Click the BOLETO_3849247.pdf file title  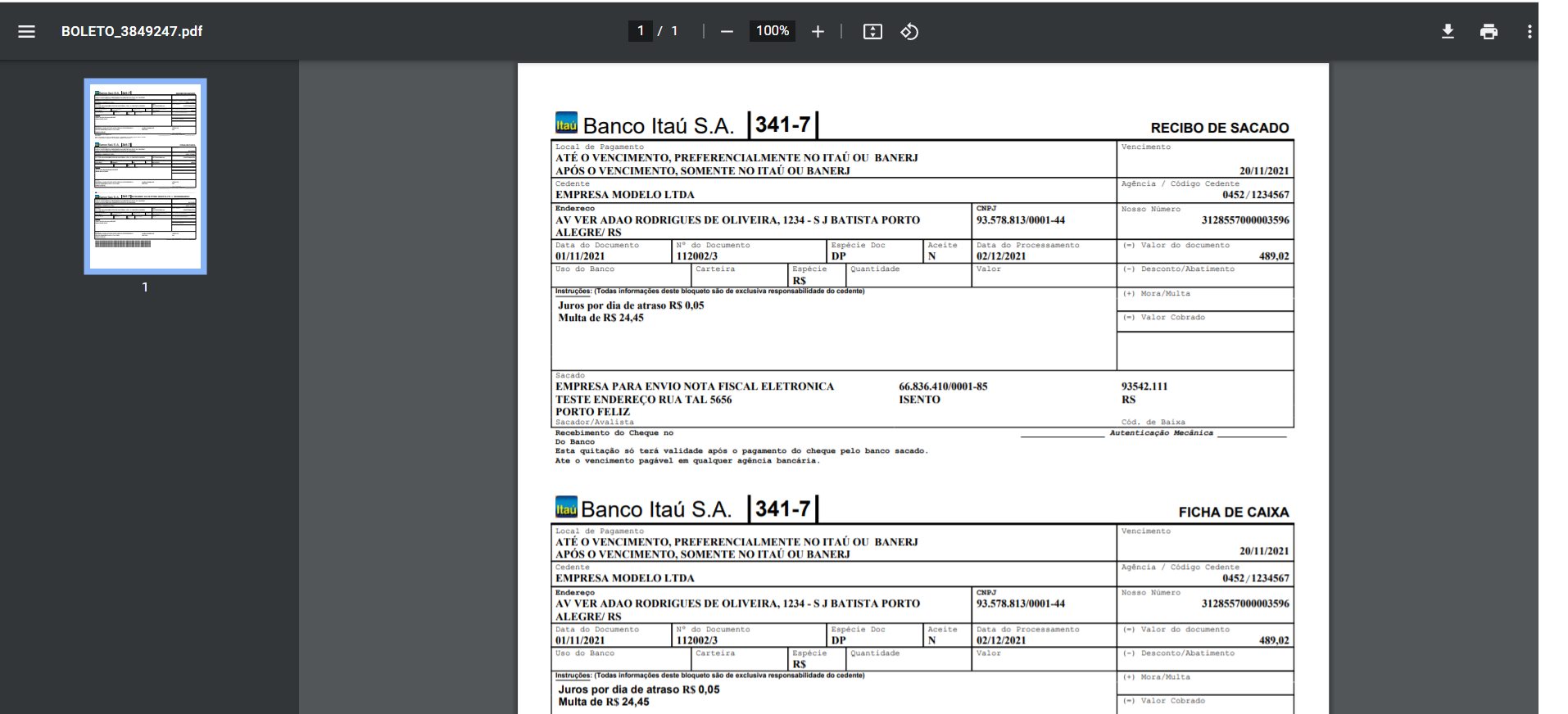(132, 31)
